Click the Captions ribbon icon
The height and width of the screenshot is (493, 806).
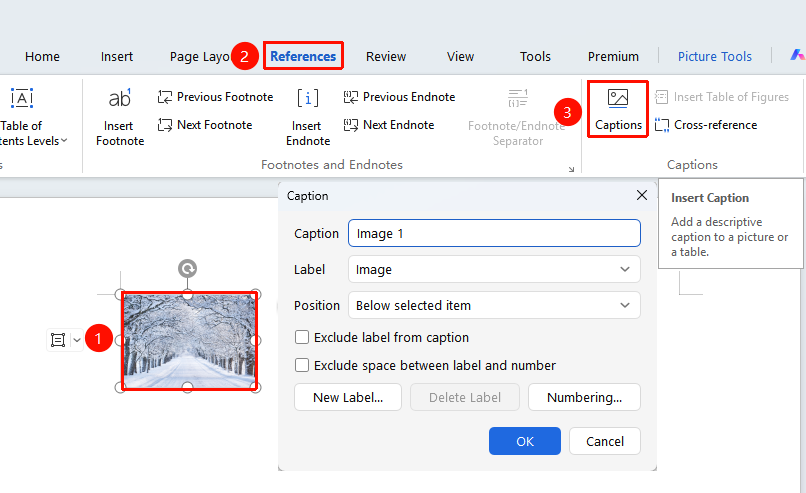click(x=618, y=98)
